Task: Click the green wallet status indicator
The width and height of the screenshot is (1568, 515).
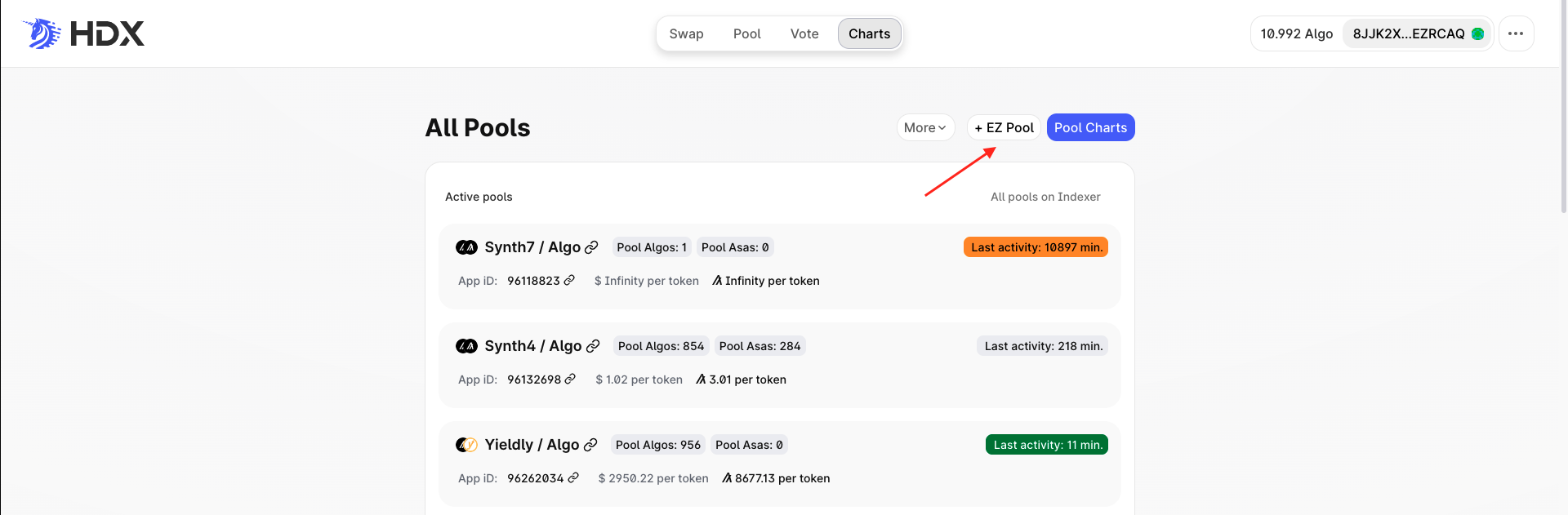Action: [1477, 33]
